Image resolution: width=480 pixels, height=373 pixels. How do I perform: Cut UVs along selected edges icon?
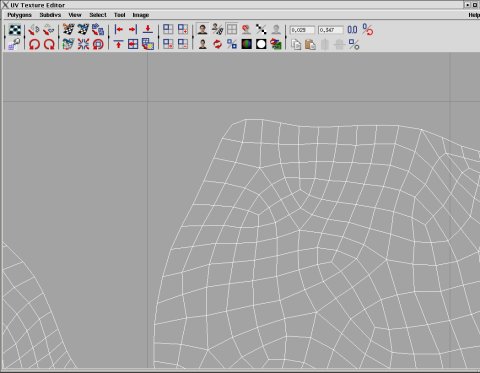click(69, 30)
